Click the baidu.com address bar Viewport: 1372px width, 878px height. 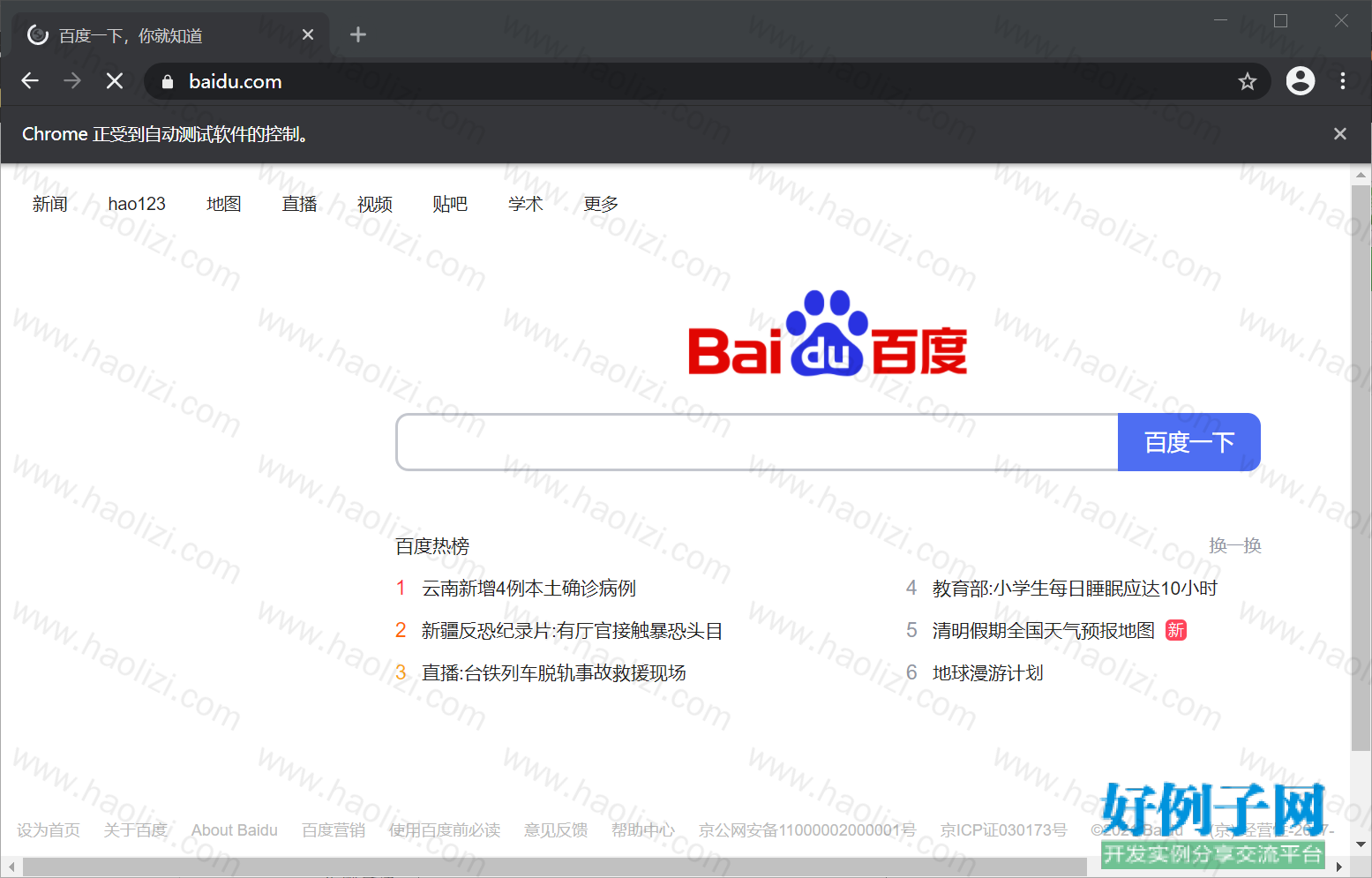706,81
